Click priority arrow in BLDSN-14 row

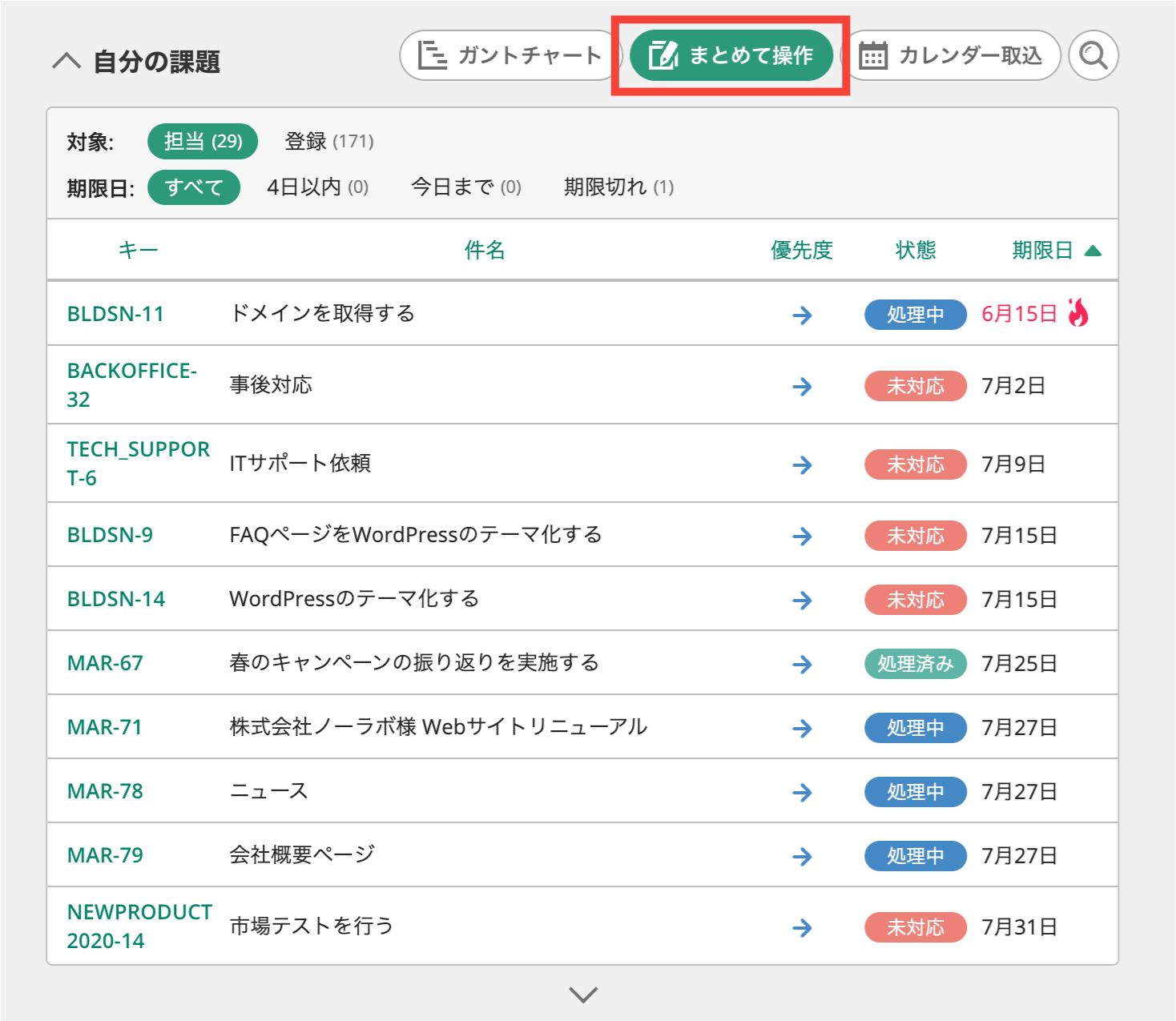click(802, 601)
